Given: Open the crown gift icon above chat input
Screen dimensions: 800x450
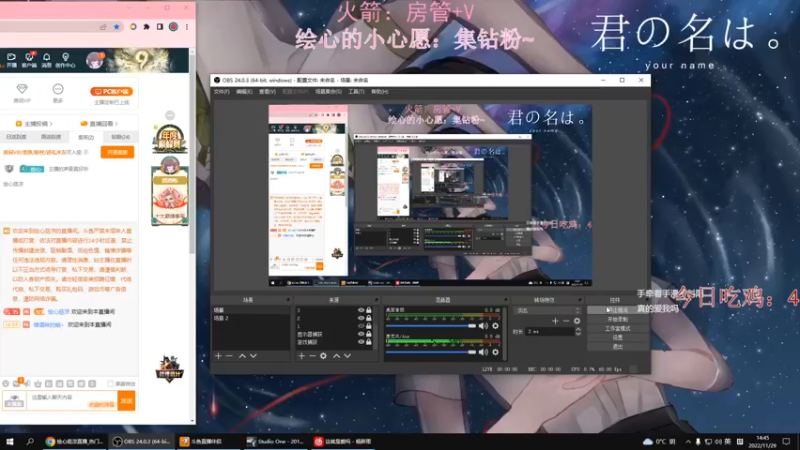Looking at the screenshot, I should click(38, 384).
